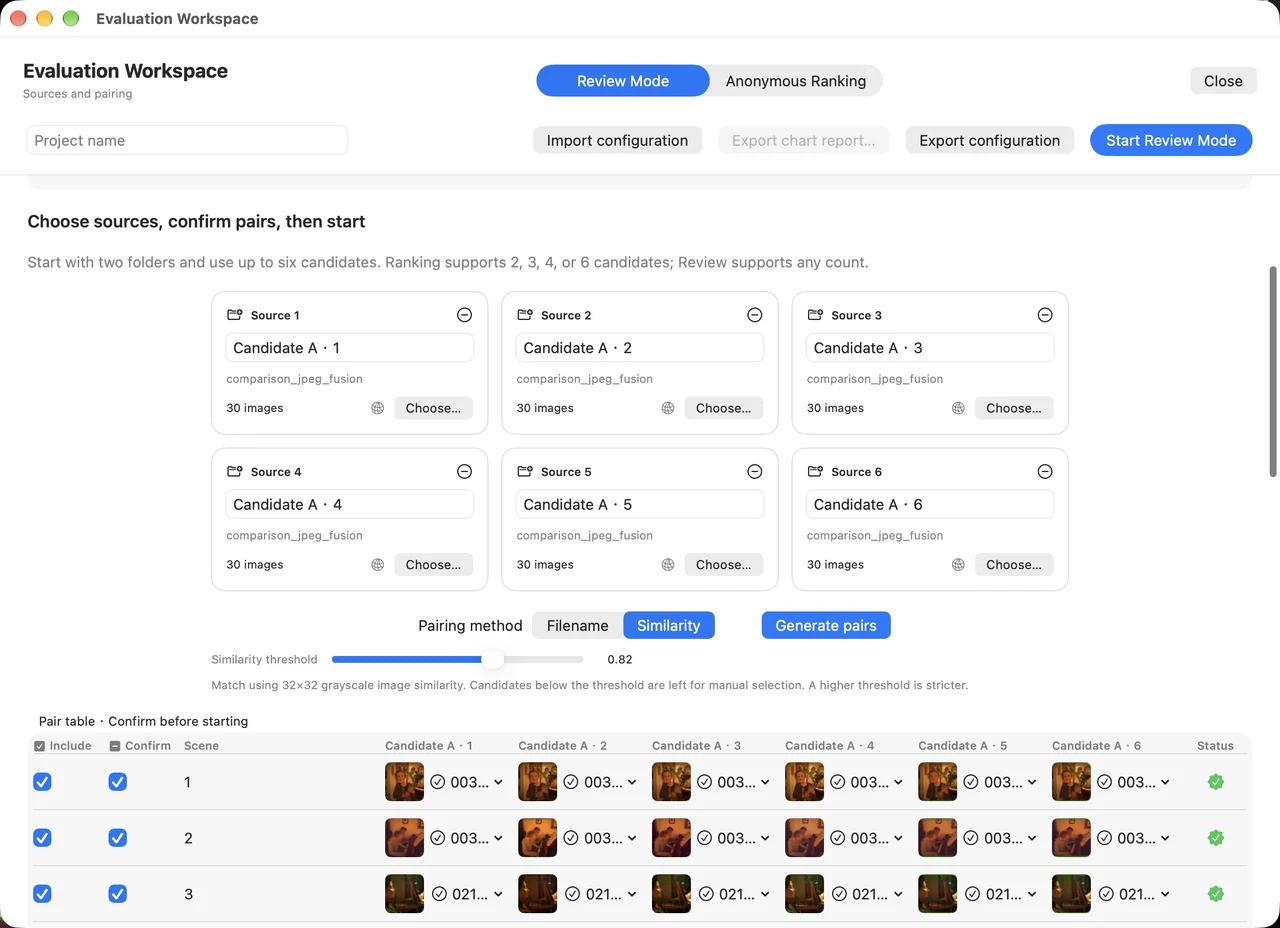The width and height of the screenshot is (1280, 928).
Task: Click the folder icon of Source 4
Action: pos(234,472)
